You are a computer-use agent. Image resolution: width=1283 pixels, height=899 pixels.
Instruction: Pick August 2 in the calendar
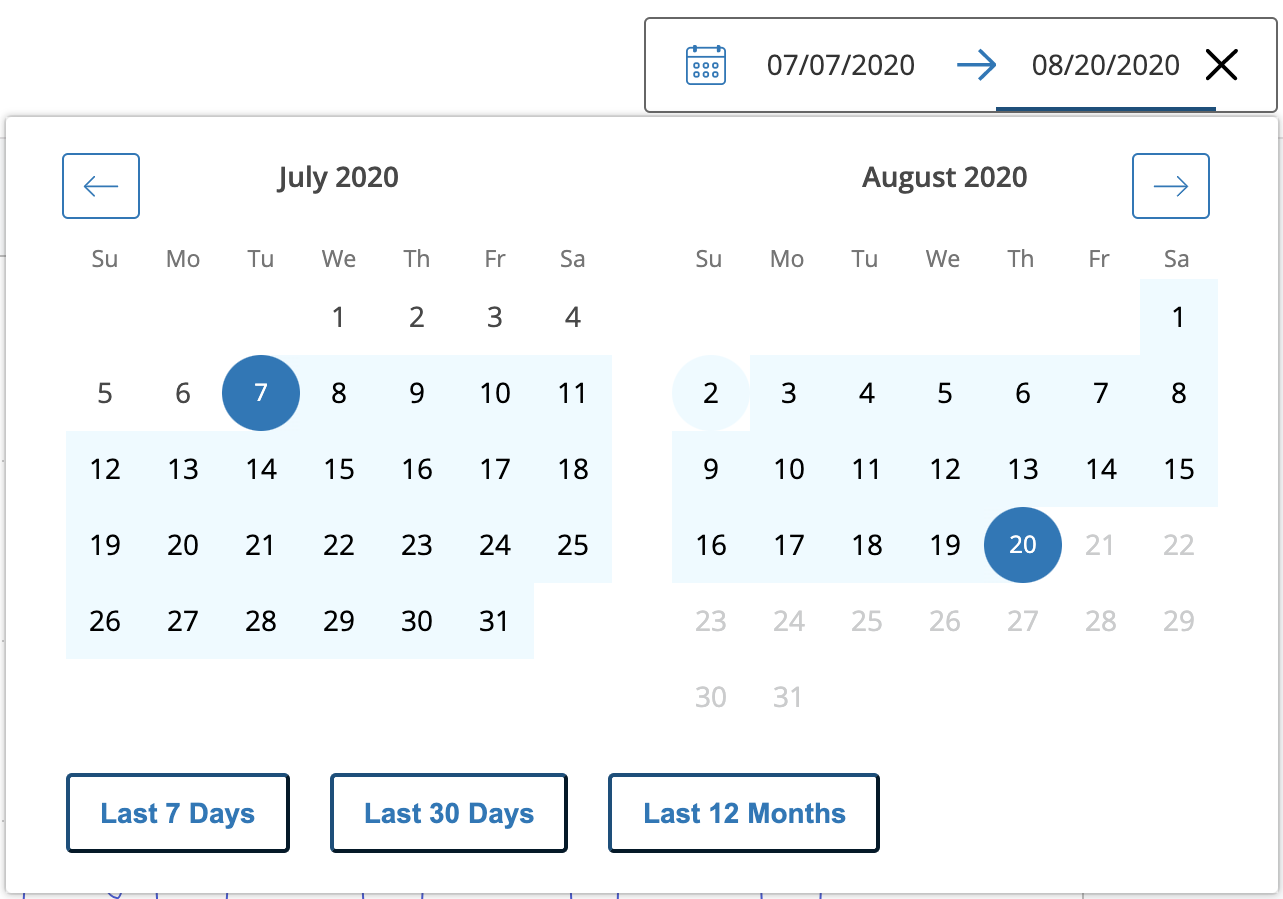tap(710, 393)
